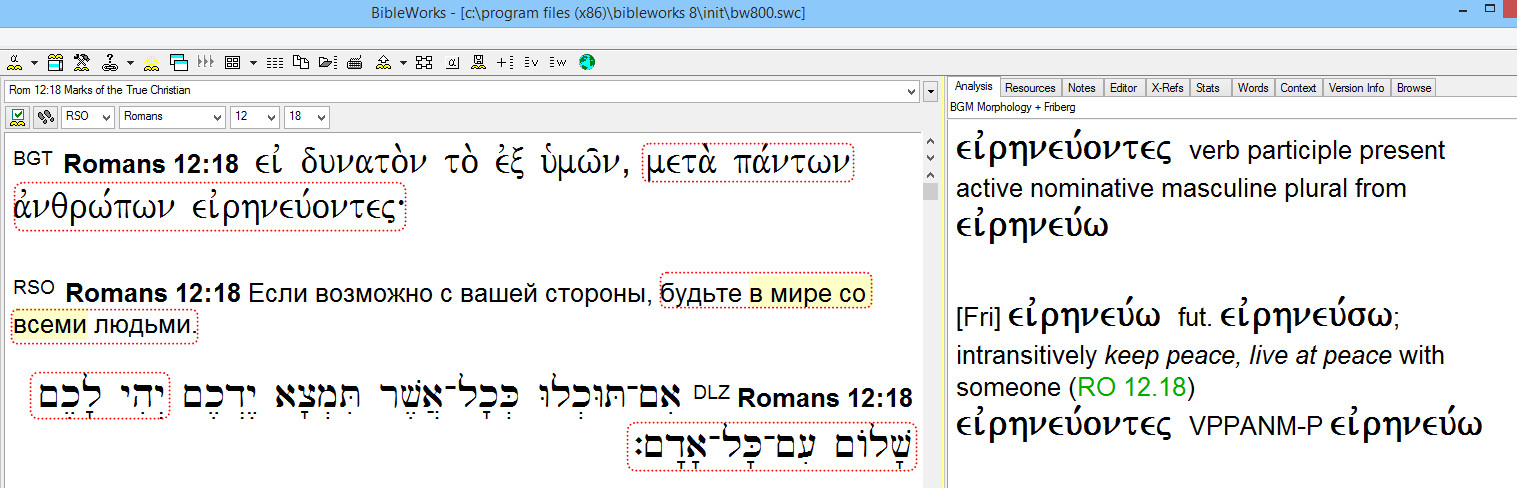
Task: Switch to the Resources tab
Action: coord(1030,88)
